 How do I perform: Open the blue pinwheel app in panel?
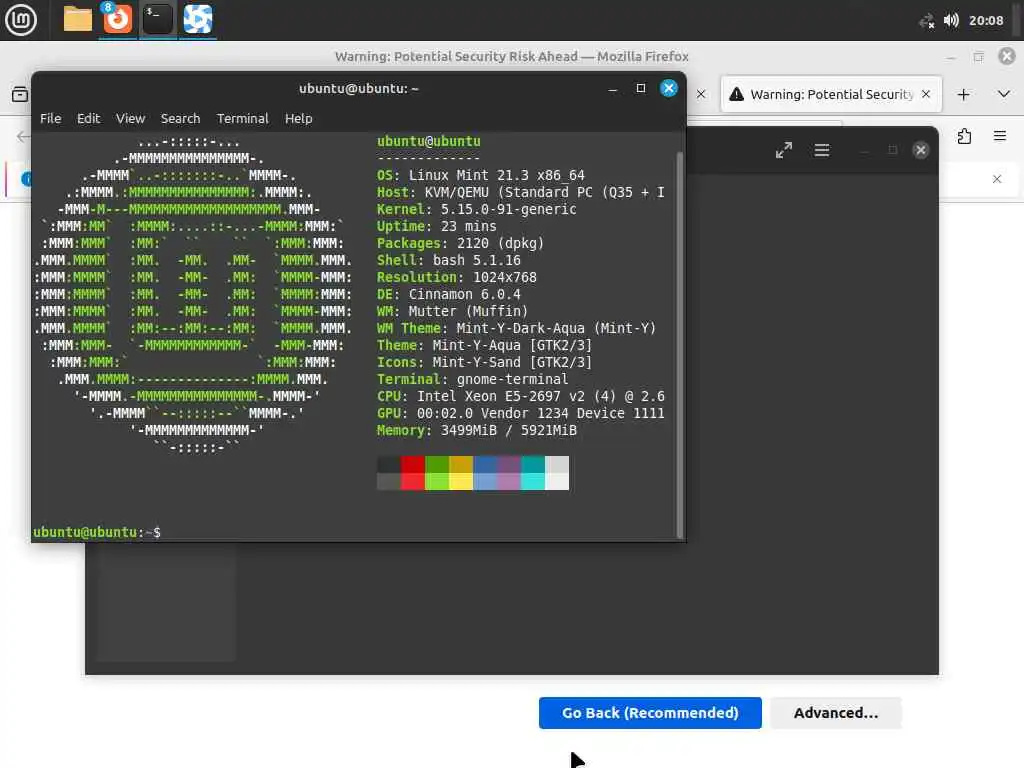197,20
